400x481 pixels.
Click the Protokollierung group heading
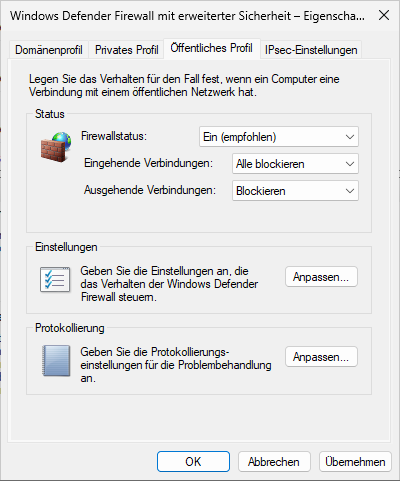(x=70, y=328)
